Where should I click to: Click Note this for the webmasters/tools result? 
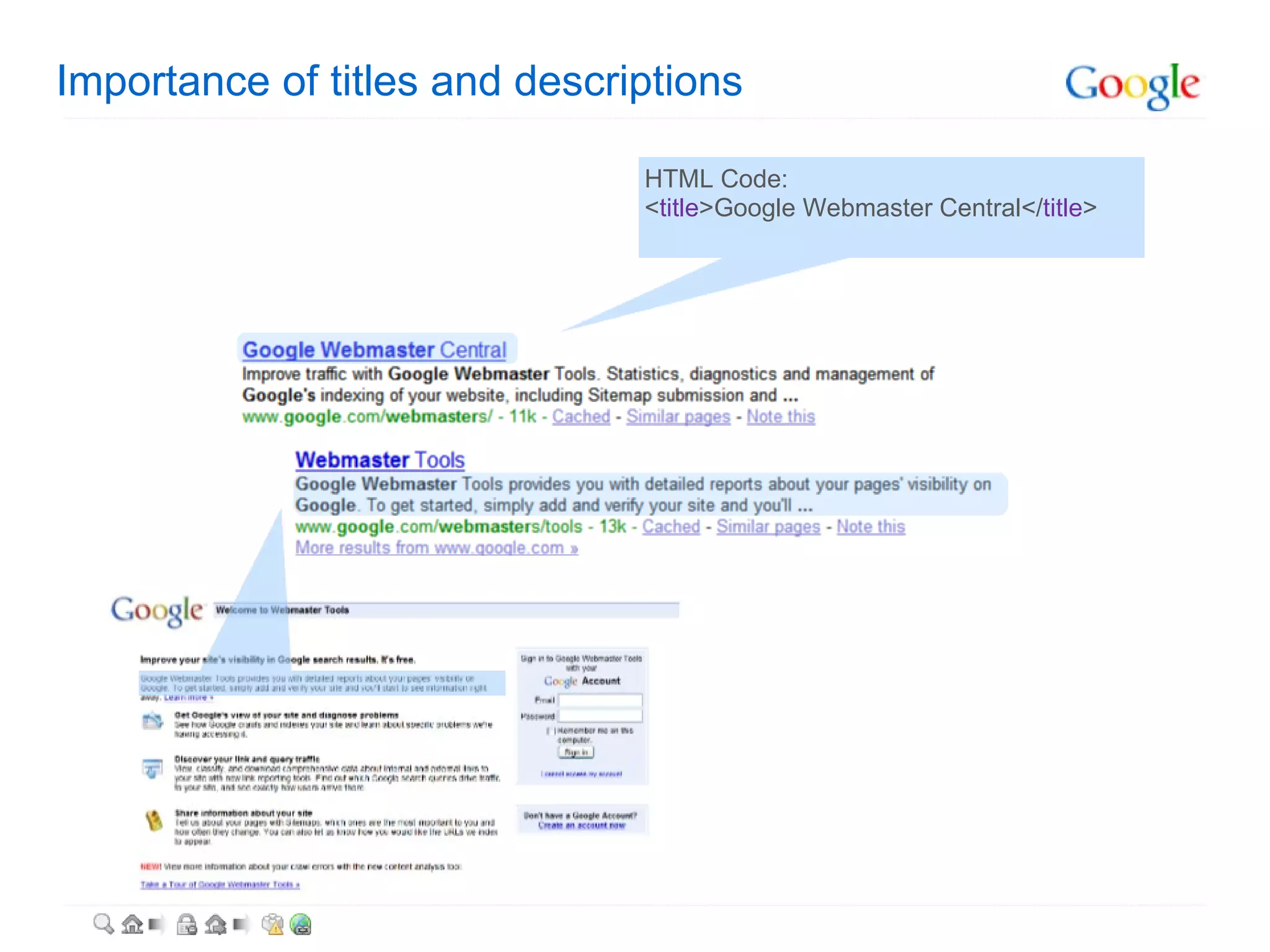click(x=871, y=527)
